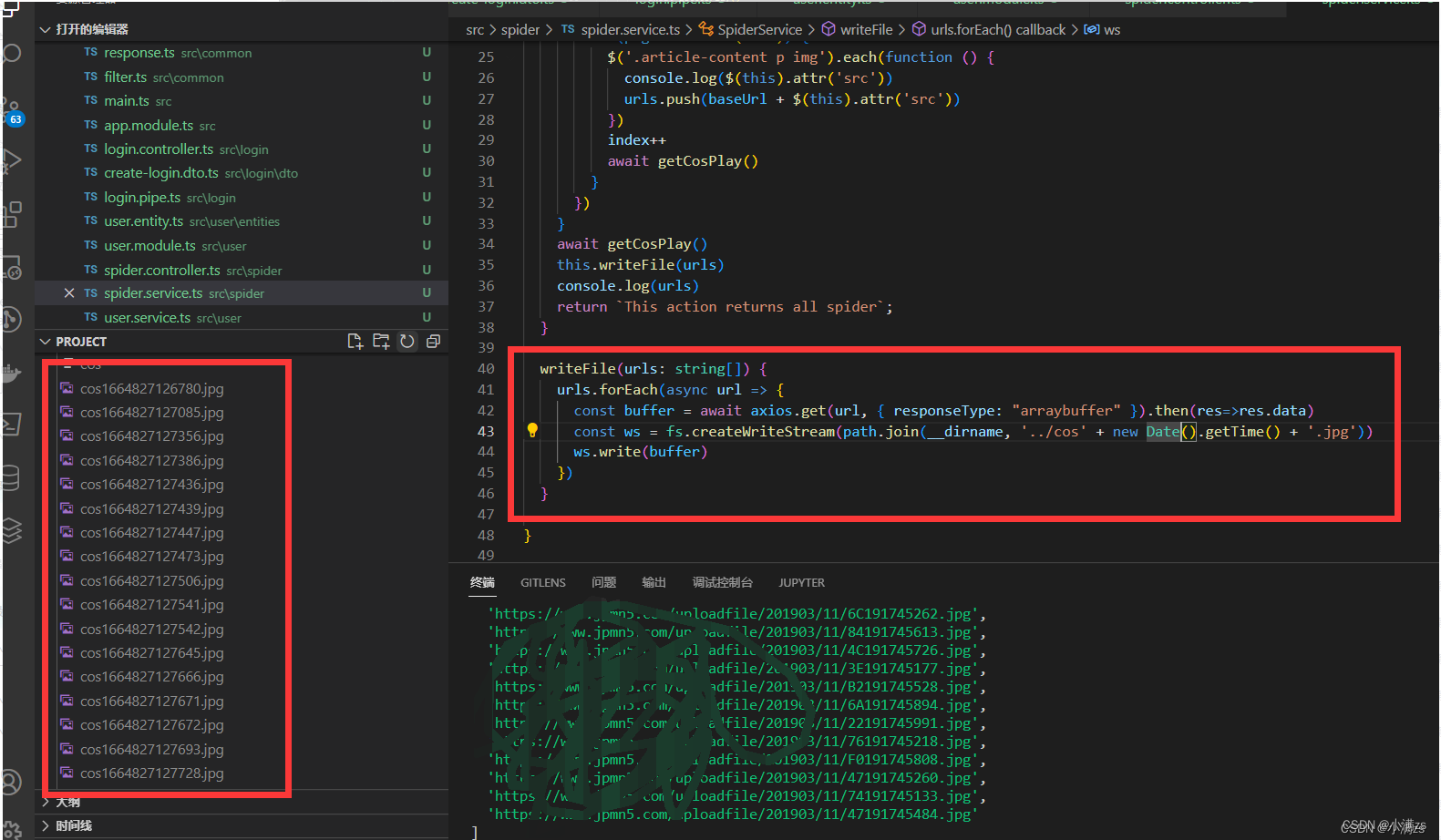Open the Accounts menu icon
1441x840 pixels.
[x=11, y=782]
